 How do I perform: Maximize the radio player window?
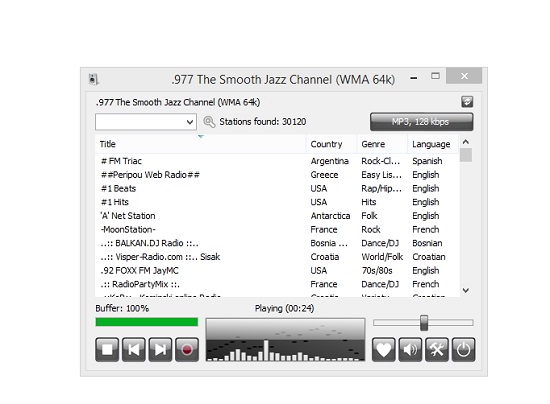(x=435, y=76)
